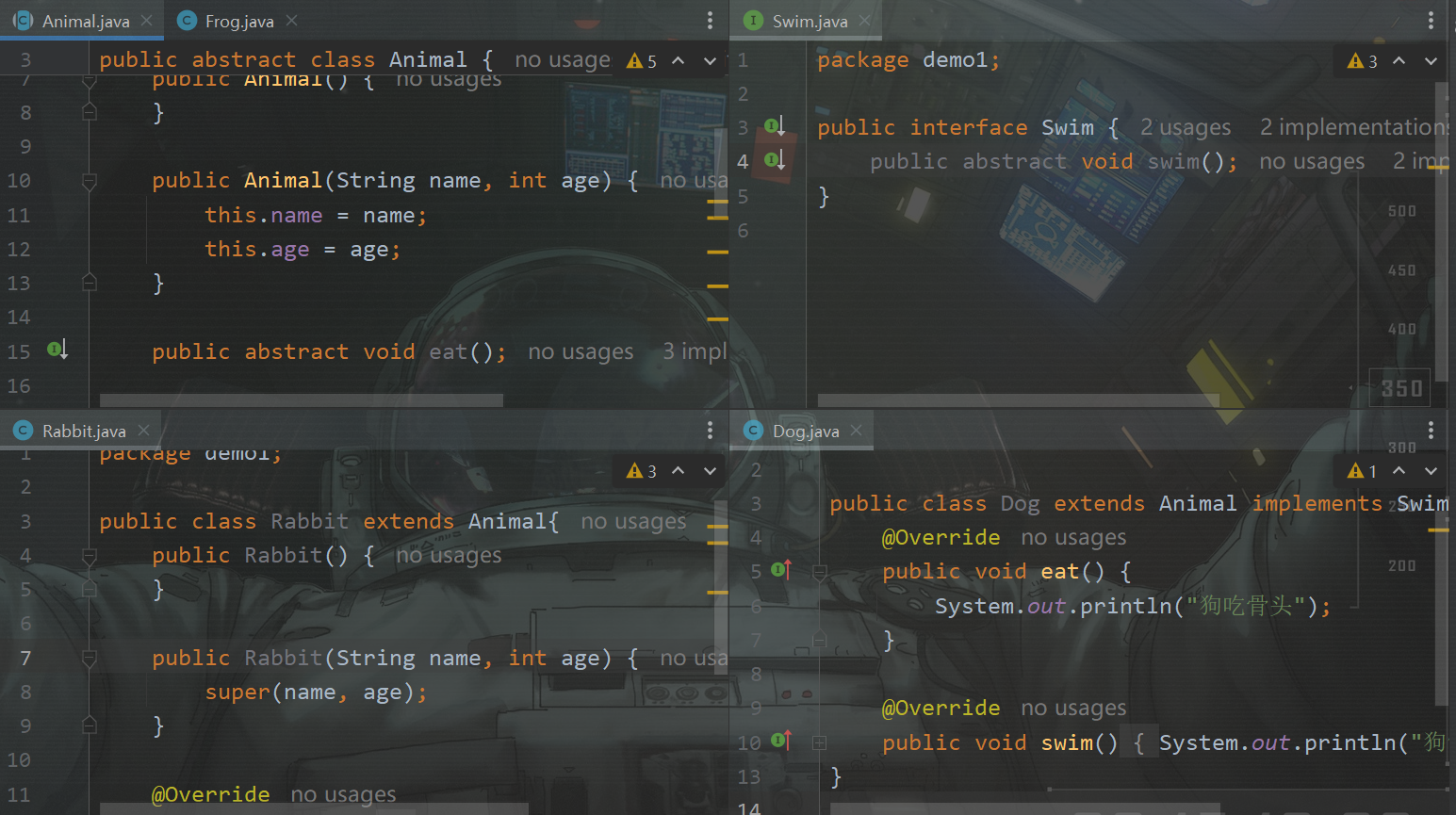Click 'no usages' hint beside eat() in Animal.java
This screenshot has height=815, width=1456.
(x=581, y=351)
